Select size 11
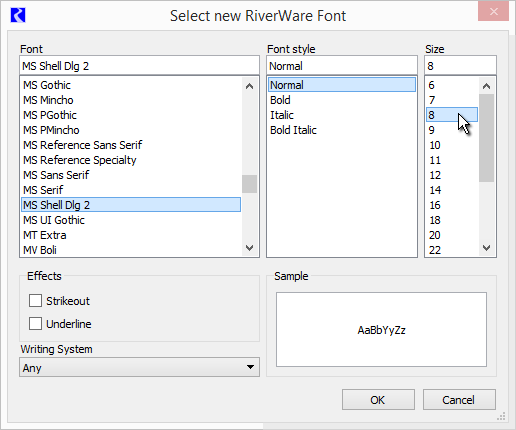This screenshot has width=516, height=430. [x=452, y=160]
